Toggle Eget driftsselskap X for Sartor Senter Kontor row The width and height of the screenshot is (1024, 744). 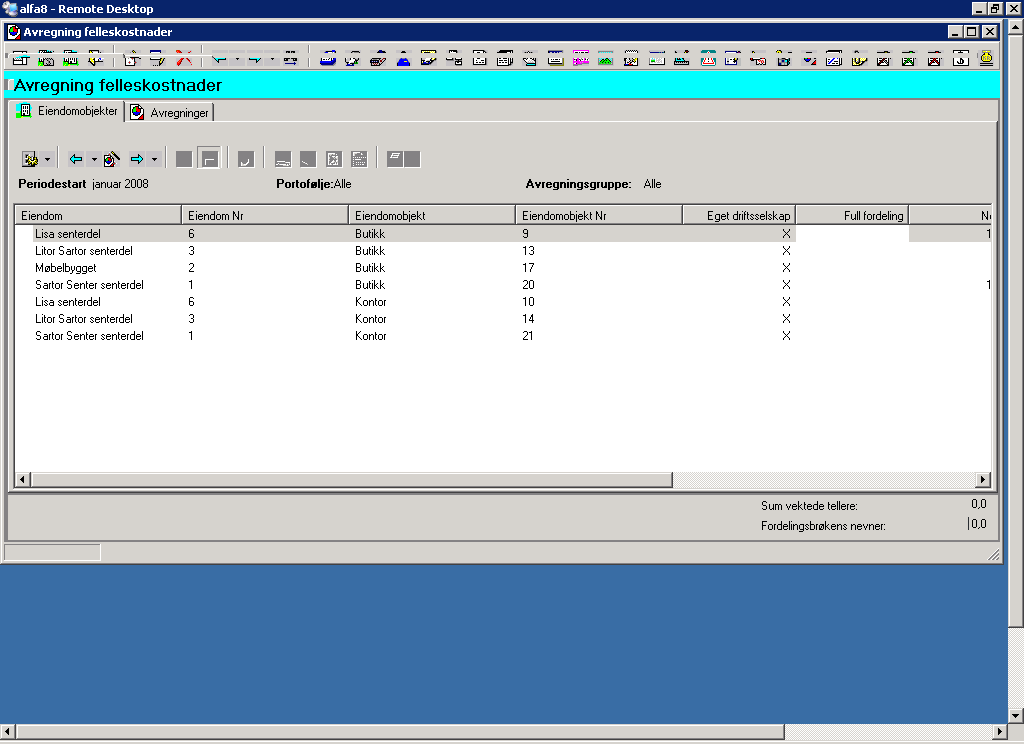click(786, 336)
